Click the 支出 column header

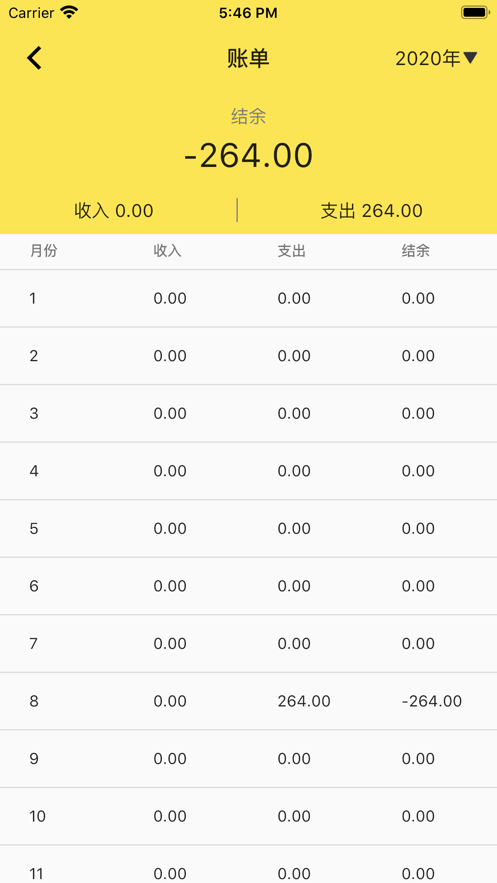292,251
